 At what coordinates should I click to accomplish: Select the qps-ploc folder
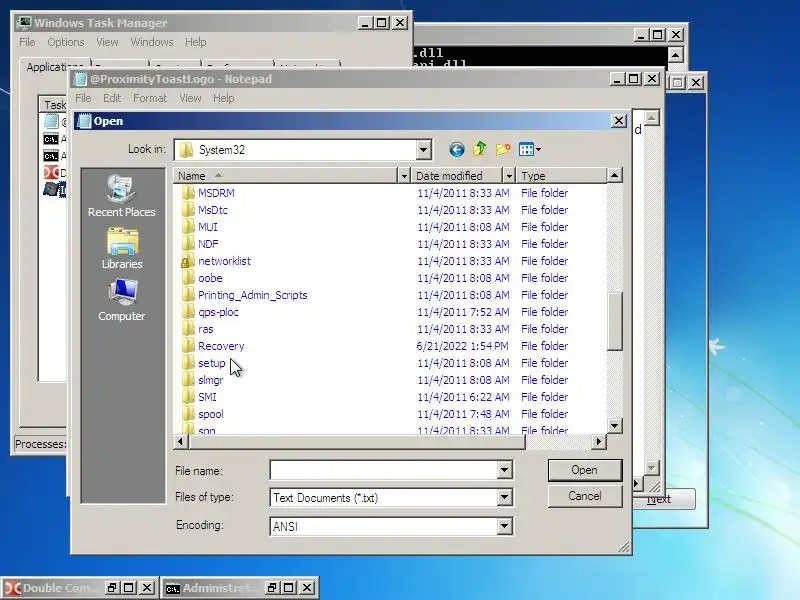(218, 312)
